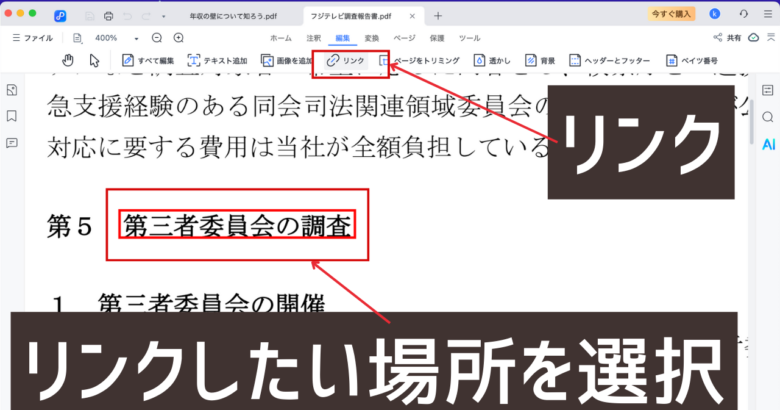Open the page thumbnails panel
This screenshot has width=780, height=410.
pos(11,90)
